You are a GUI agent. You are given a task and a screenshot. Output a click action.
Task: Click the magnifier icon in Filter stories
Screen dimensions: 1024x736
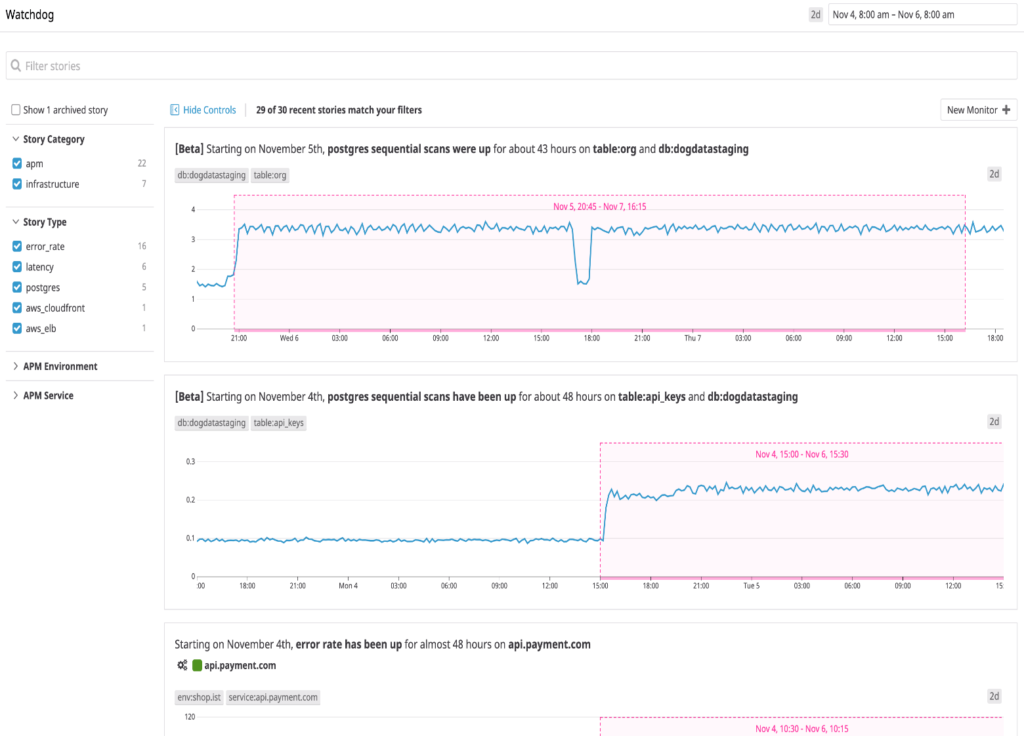pyautogui.click(x=16, y=66)
